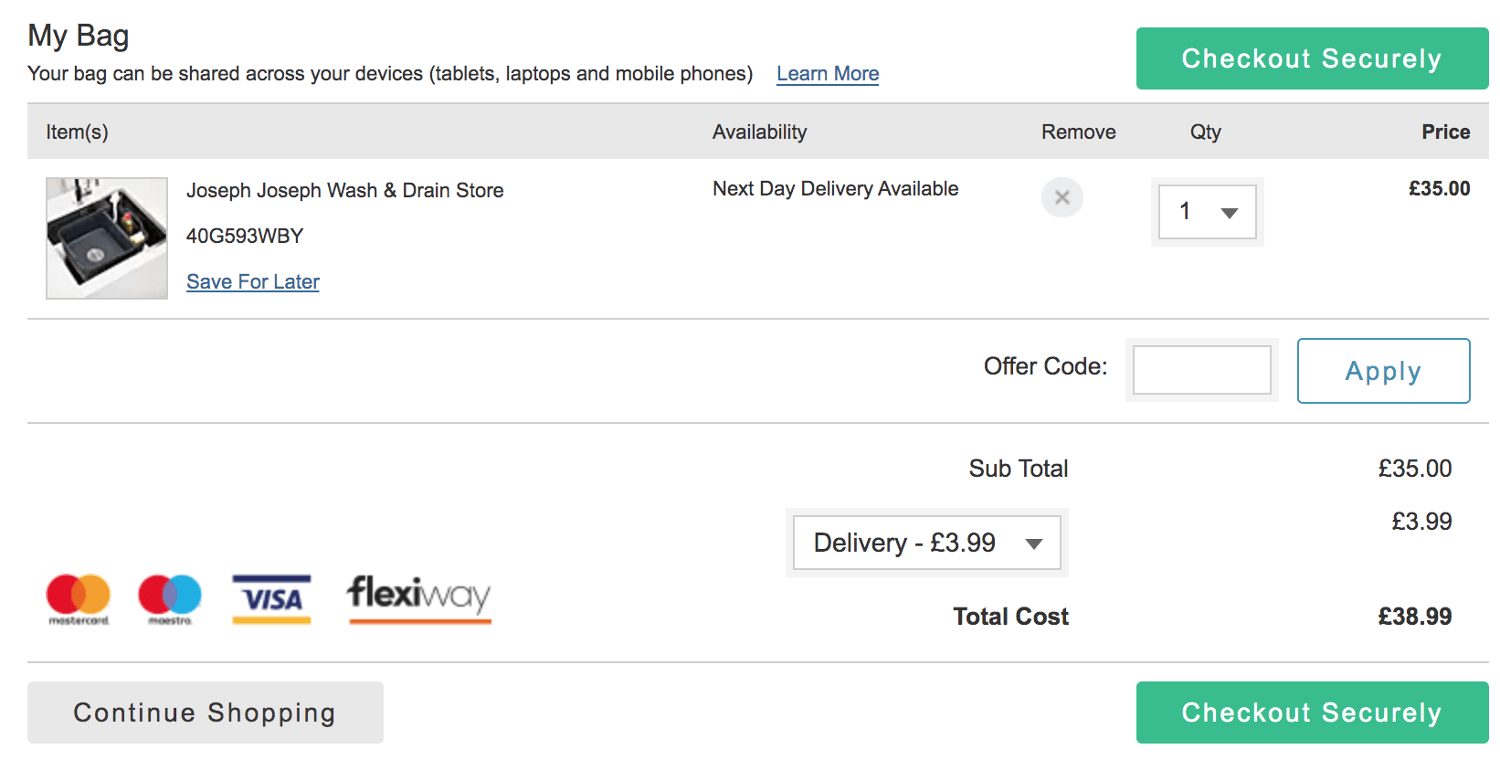This screenshot has height=760, width=1500.
Task: Click the Visa payment logo
Action: coord(272,599)
